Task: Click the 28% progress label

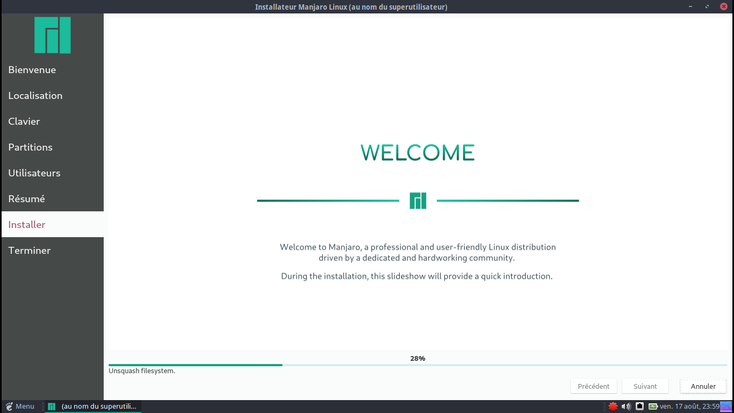Action: point(418,358)
